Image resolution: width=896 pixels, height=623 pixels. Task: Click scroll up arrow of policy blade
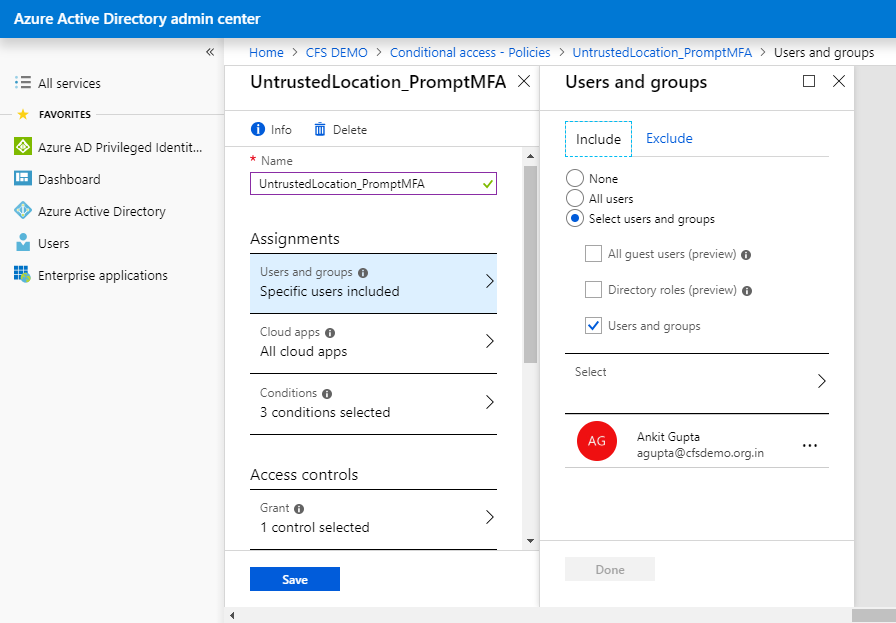pos(530,156)
